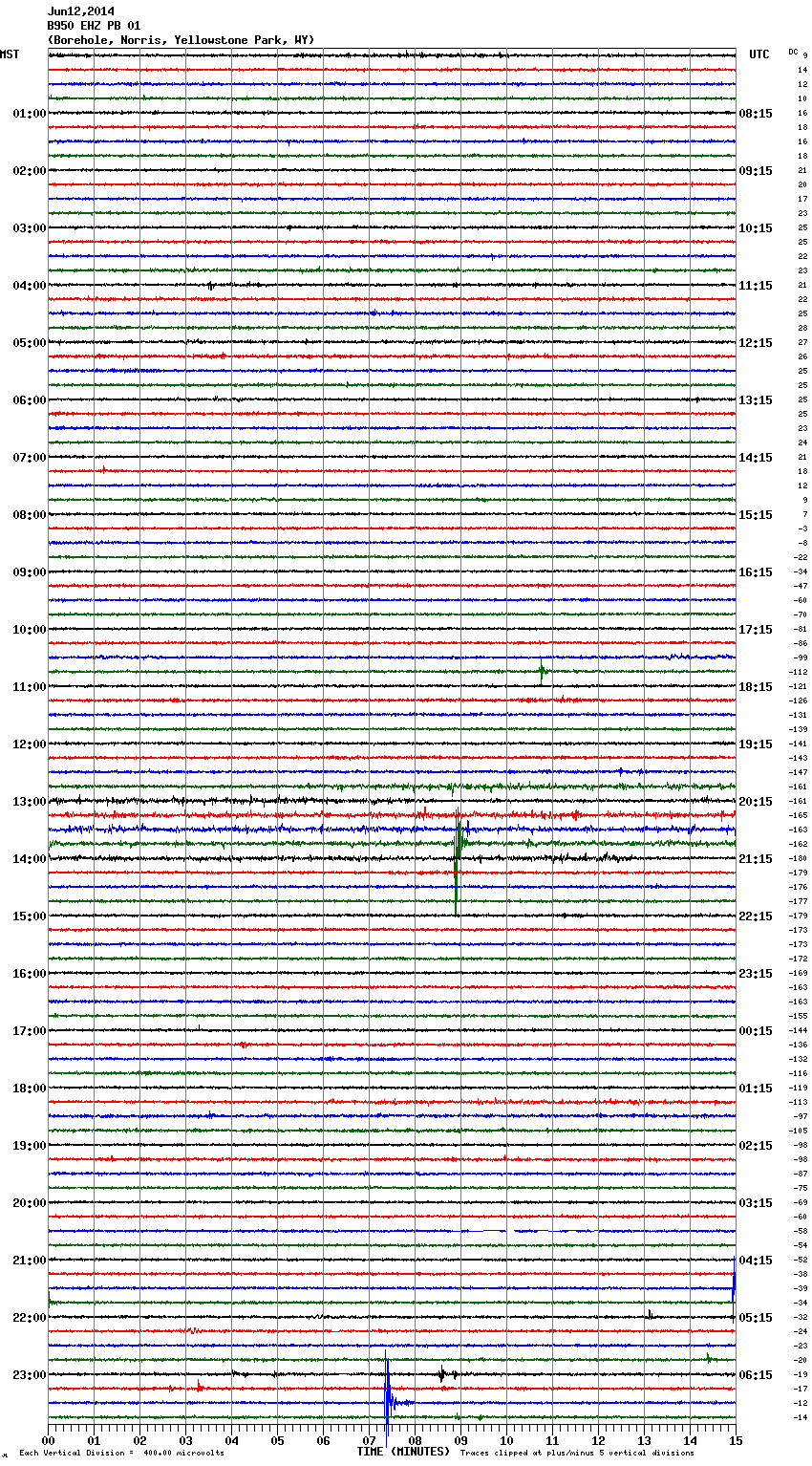Click the Borehole, Norris, Yellowstone Park, WY subtitle
This screenshot has width=812, height=1466.
point(181,40)
